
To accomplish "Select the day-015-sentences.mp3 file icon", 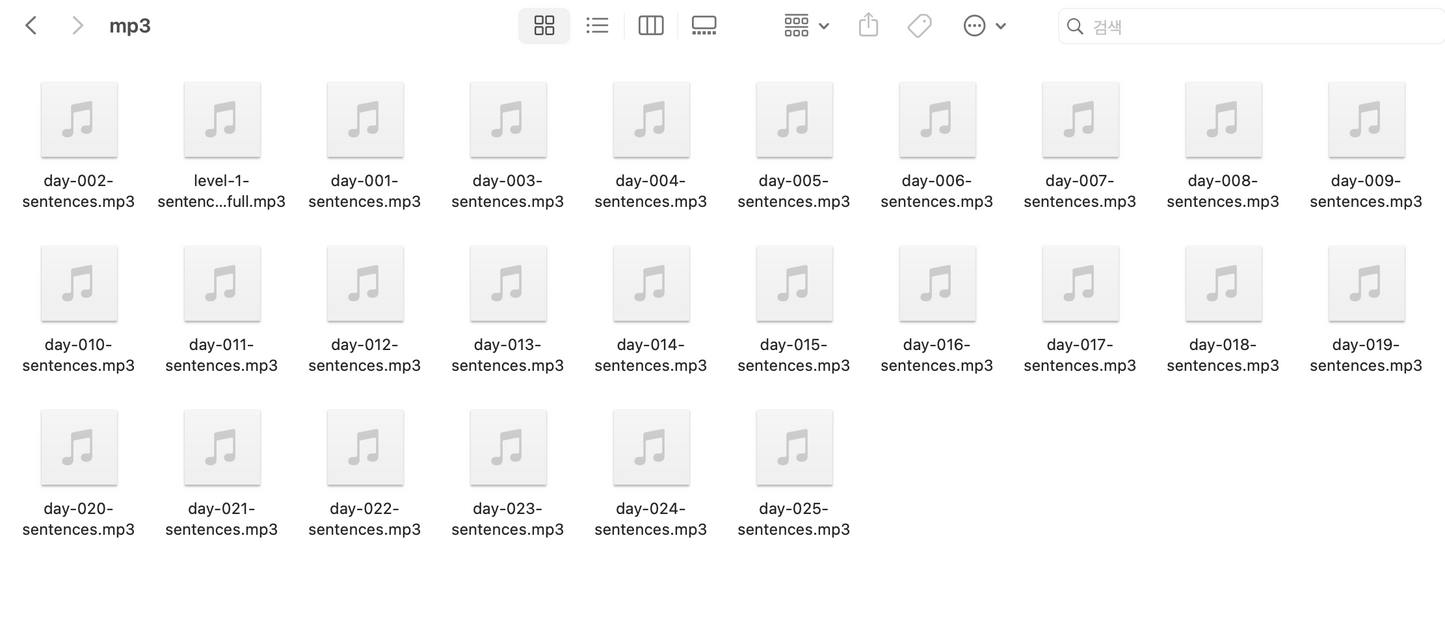I will 794,284.
